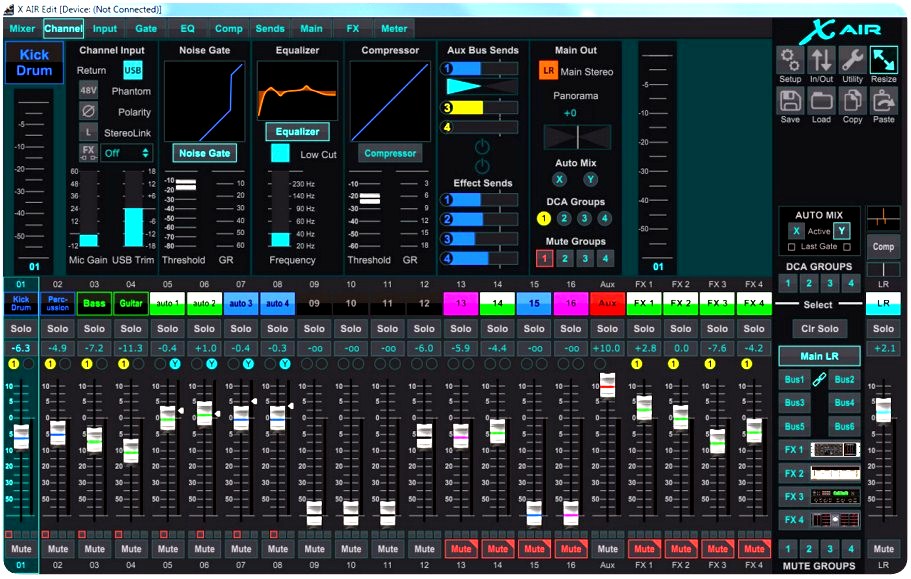This screenshot has width=911, height=579.
Task: Mute the Guitar channel 04
Action: [x=131, y=549]
